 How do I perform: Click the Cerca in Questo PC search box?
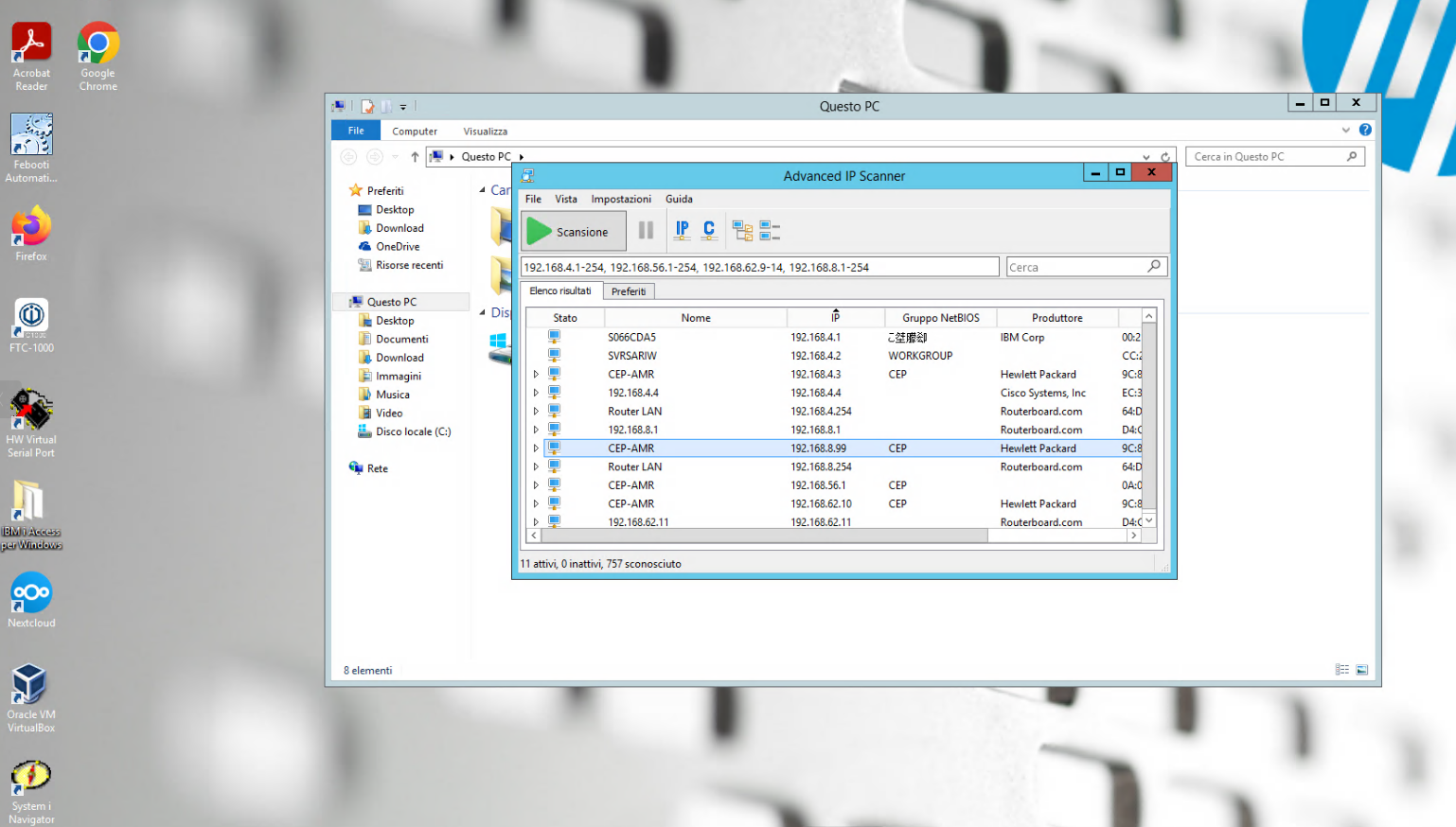pyautogui.click(x=1275, y=157)
